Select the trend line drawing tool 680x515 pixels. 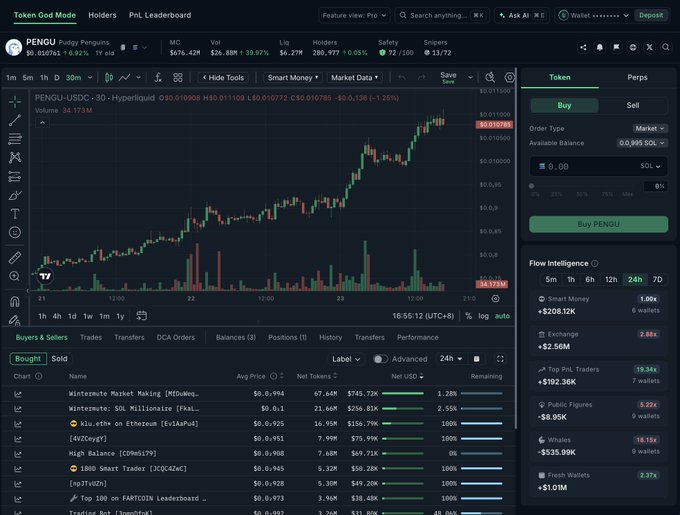[15, 120]
